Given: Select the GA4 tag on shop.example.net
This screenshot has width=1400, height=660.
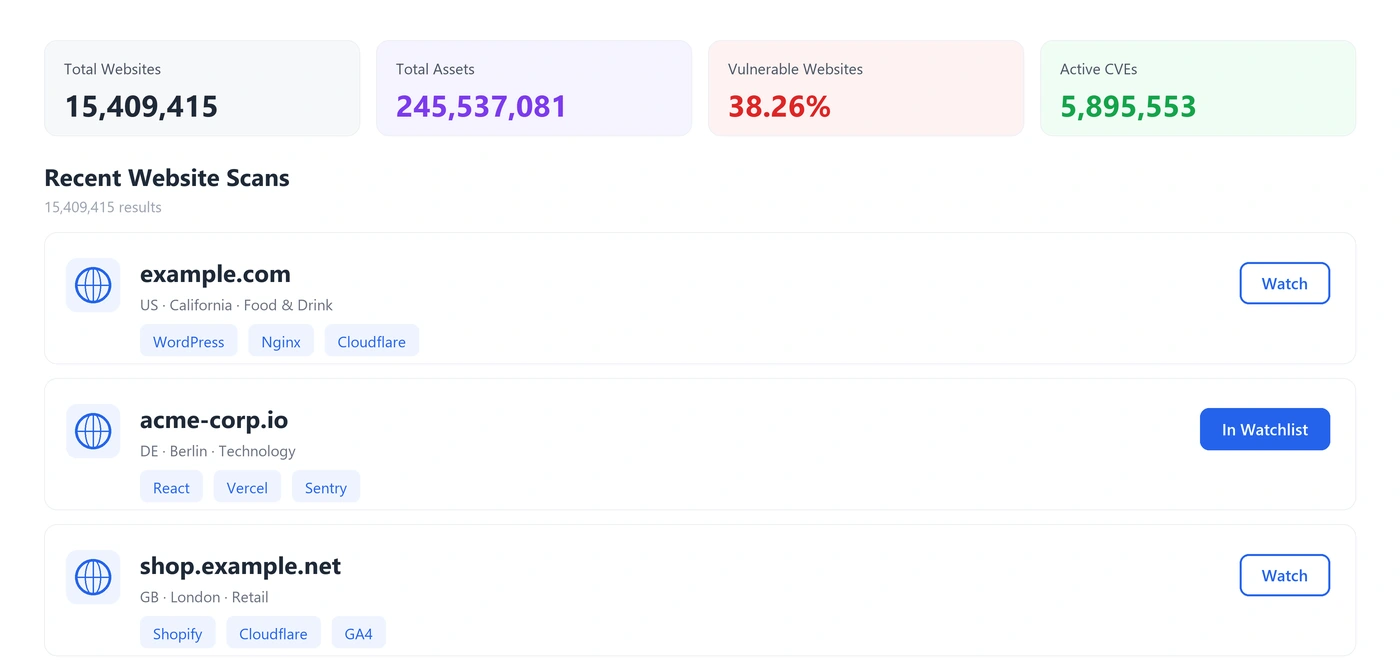Looking at the screenshot, I should (358, 633).
